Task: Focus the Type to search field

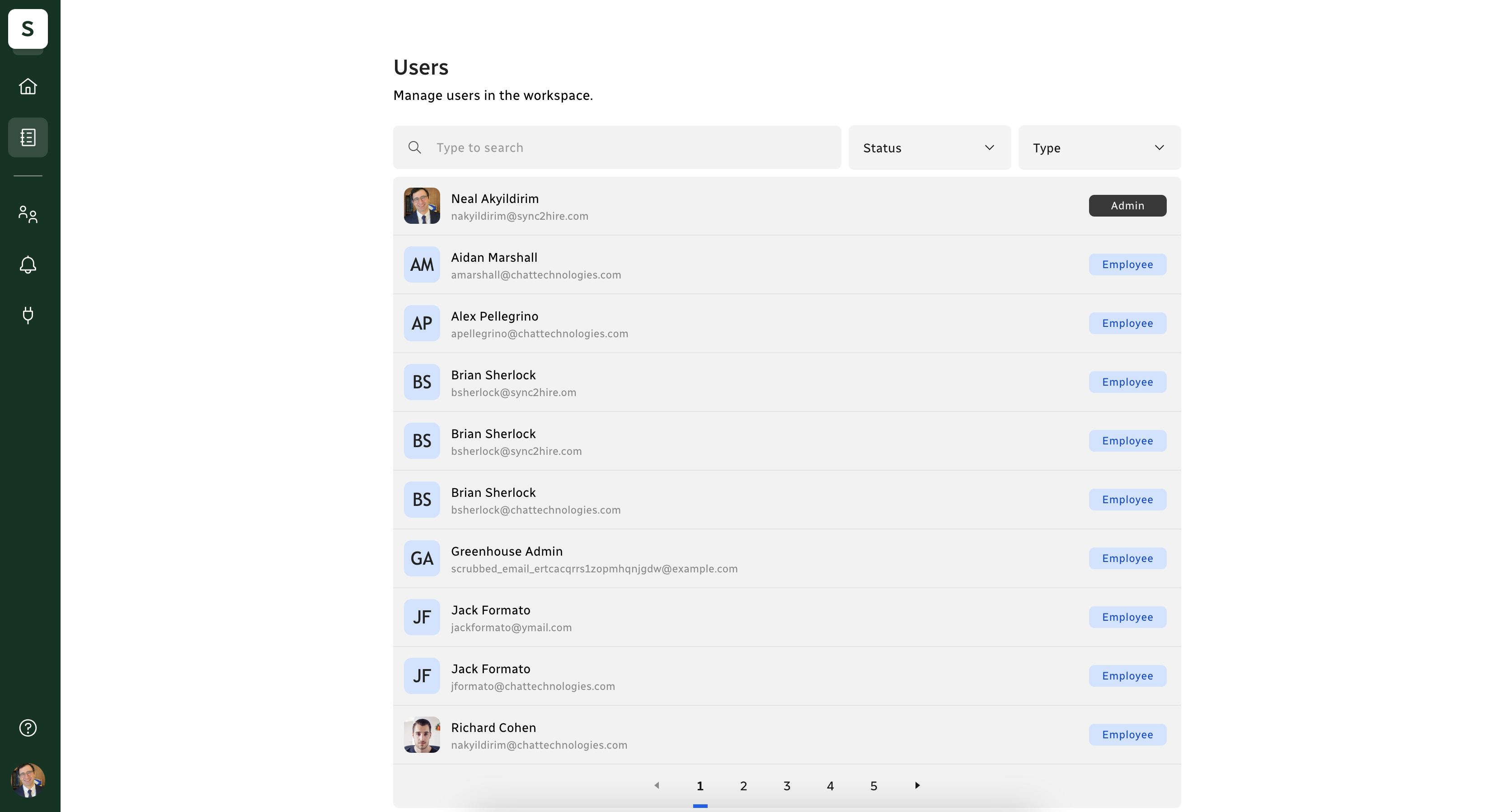Action: 617,147
